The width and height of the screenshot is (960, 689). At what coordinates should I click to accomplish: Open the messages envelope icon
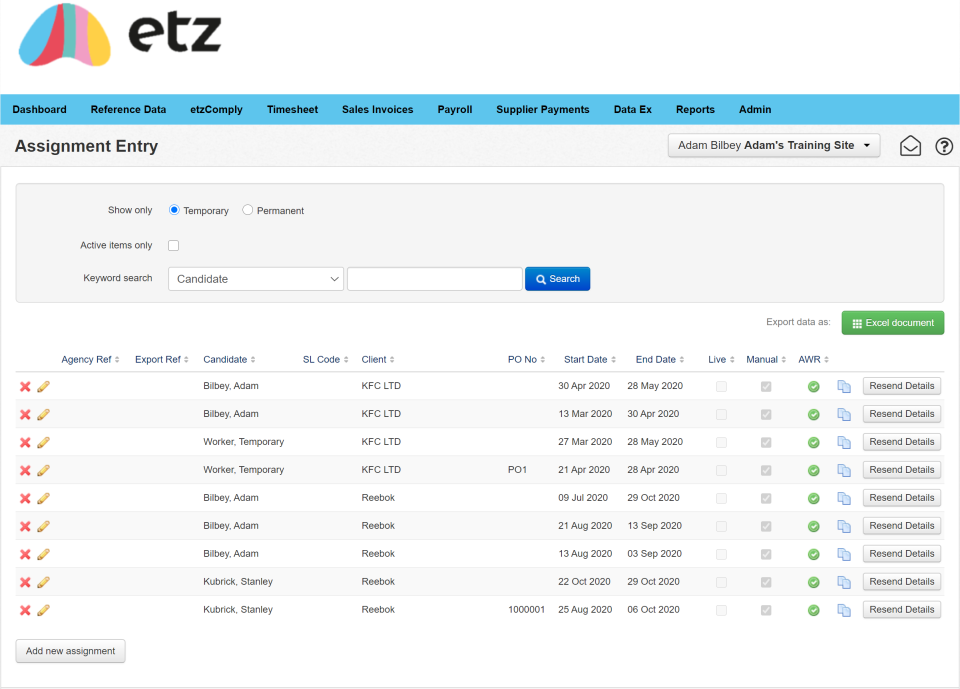point(910,146)
